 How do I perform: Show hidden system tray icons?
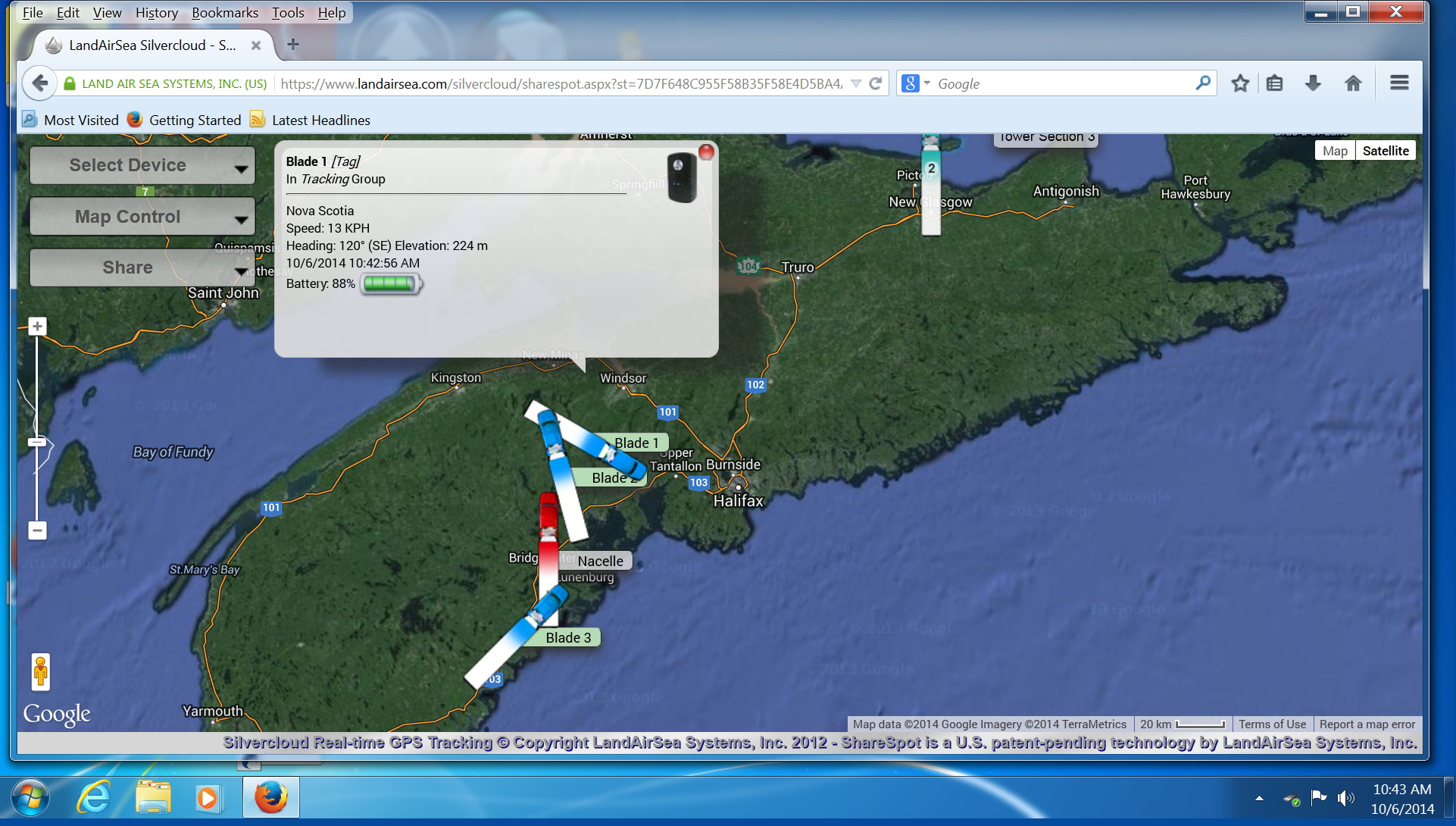(1259, 798)
